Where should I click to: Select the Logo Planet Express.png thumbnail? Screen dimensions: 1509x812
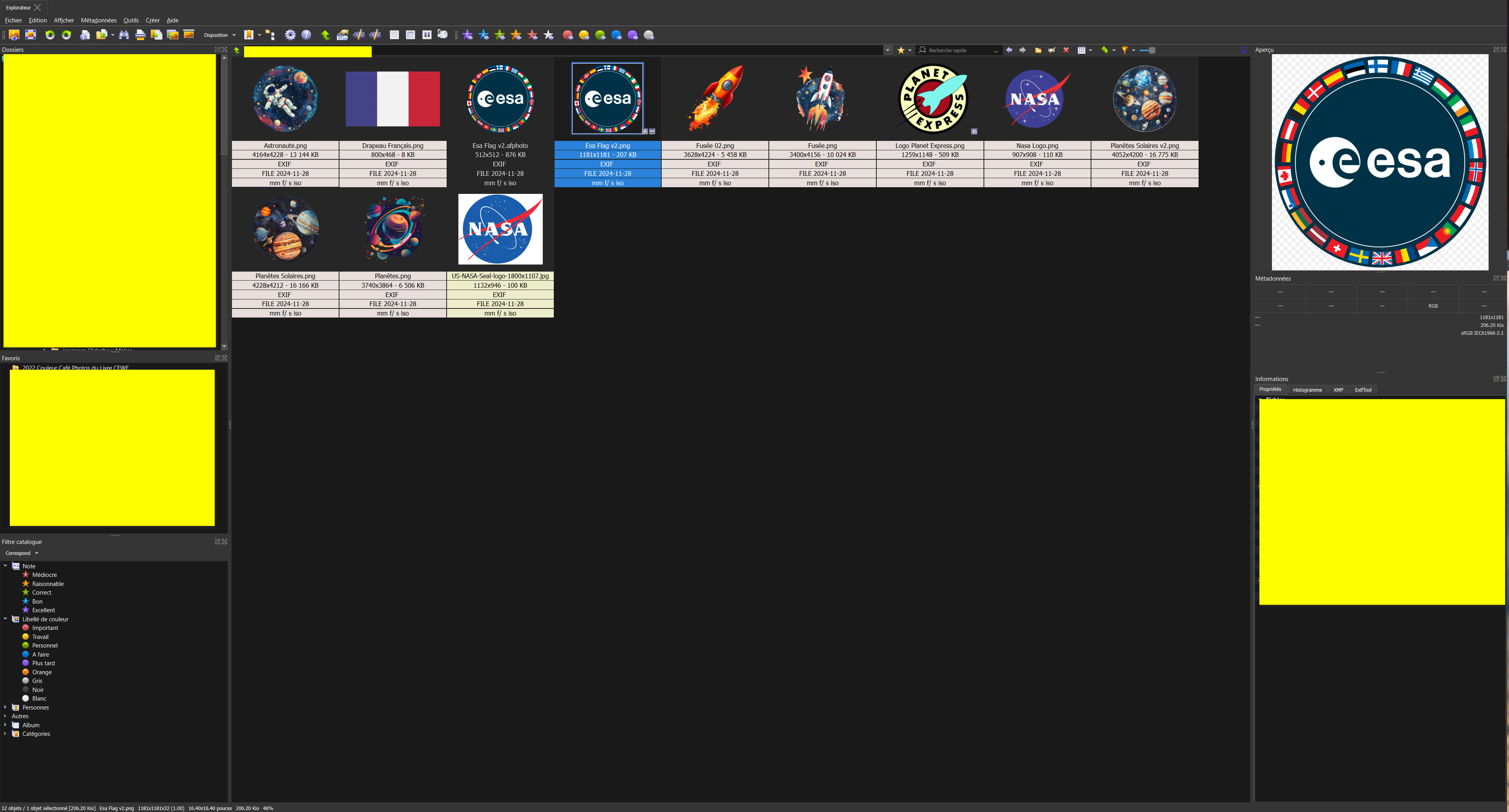[x=933, y=99]
